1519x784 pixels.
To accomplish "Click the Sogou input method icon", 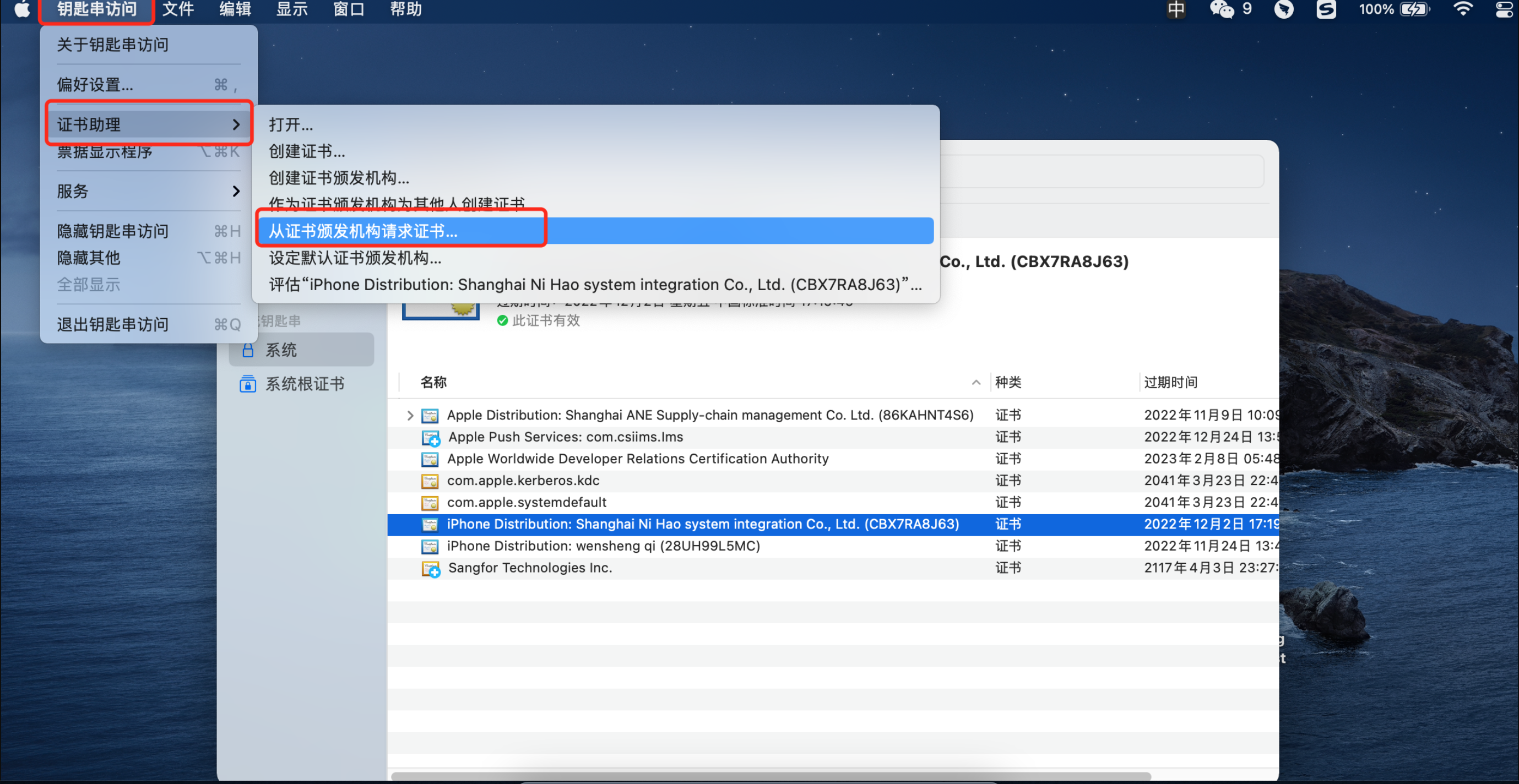I will [1326, 9].
